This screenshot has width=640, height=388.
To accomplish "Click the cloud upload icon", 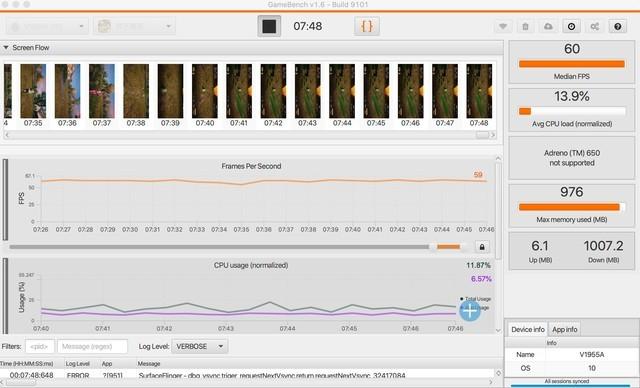I will [548, 27].
